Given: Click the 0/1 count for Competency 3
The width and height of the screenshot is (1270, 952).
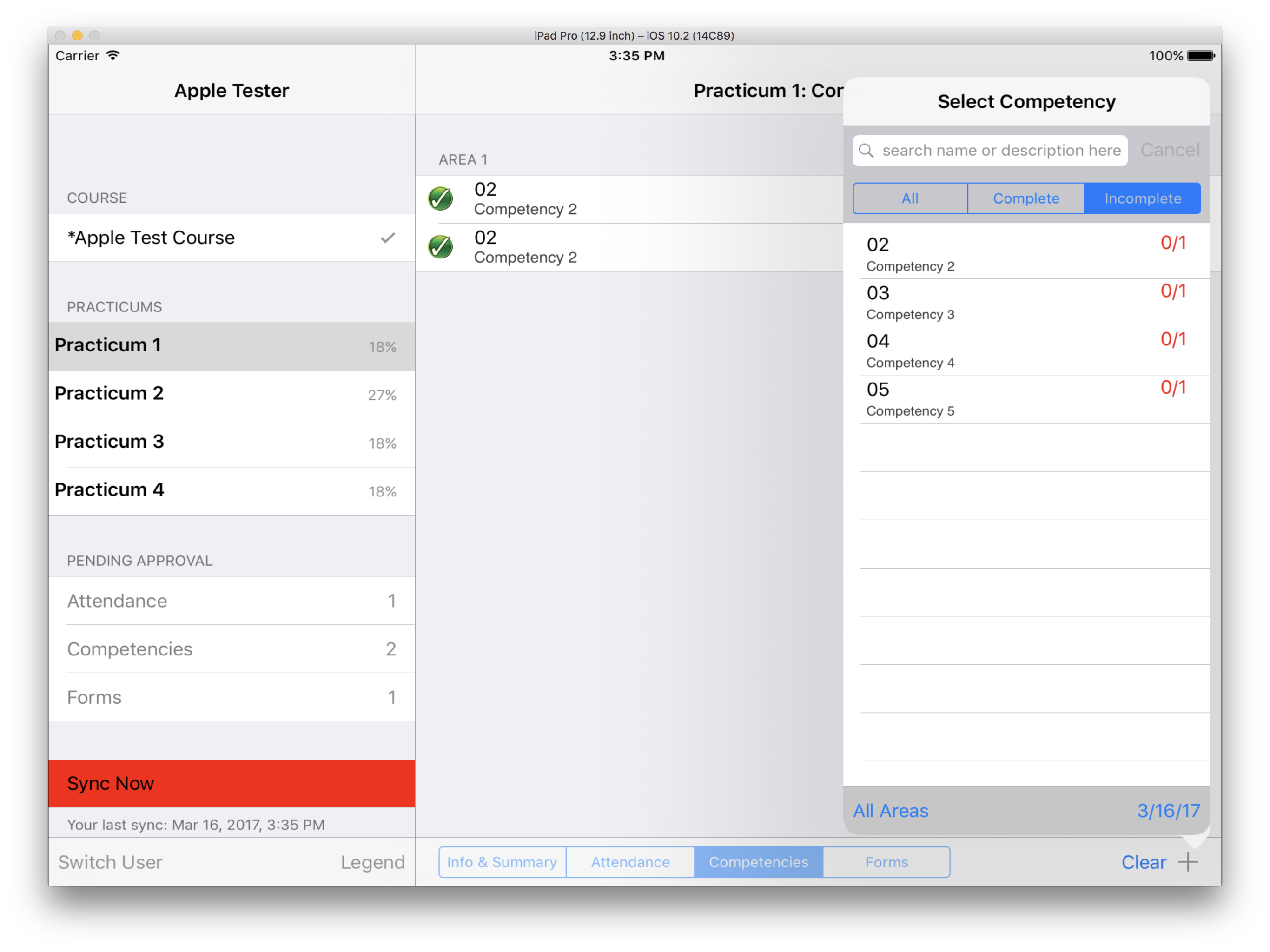Looking at the screenshot, I should (1173, 291).
